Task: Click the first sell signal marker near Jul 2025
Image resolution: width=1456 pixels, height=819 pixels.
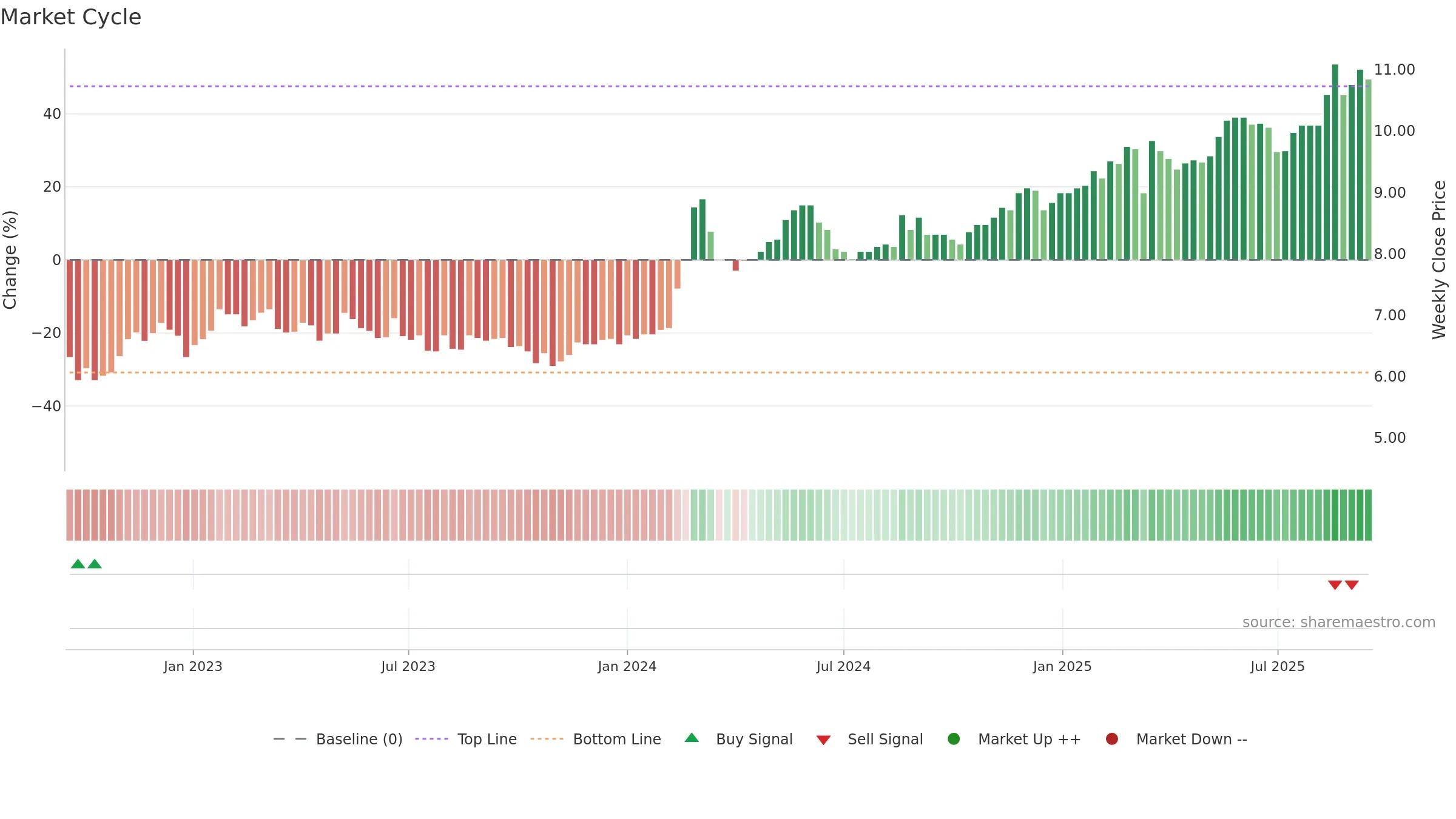Action: (x=1335, y=585)
